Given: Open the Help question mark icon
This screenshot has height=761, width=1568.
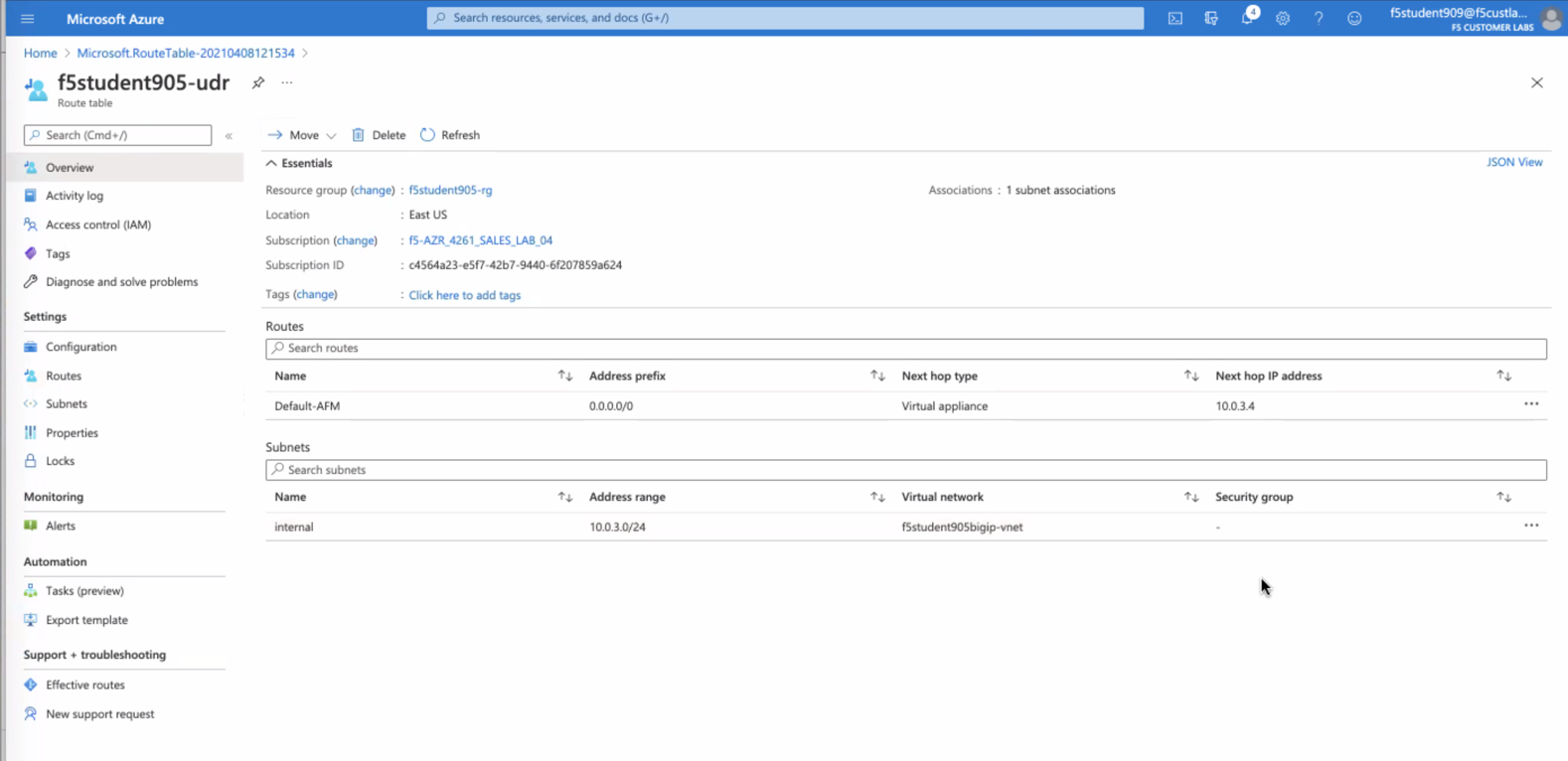Looking at the screenshot, I should coord(1319,18).
